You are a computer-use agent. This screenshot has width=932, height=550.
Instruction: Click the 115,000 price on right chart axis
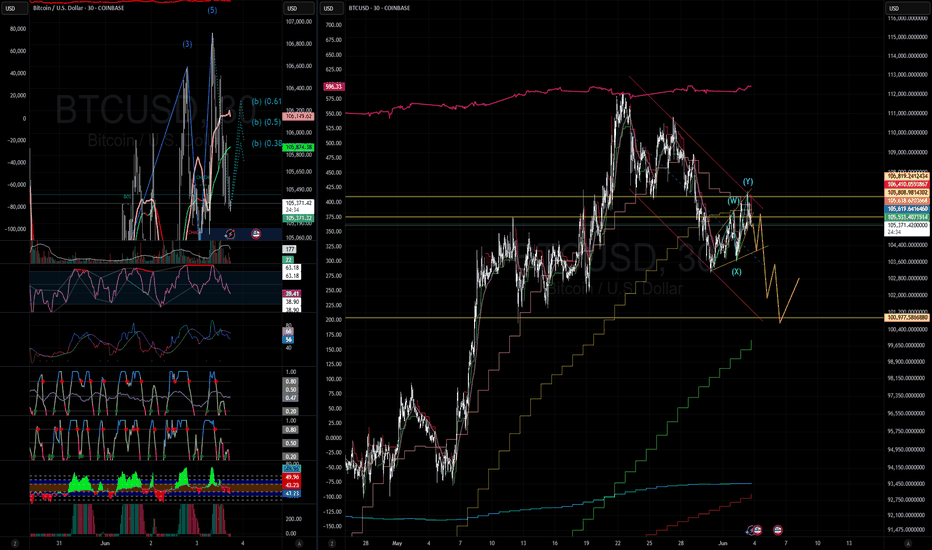click(908, 37)
